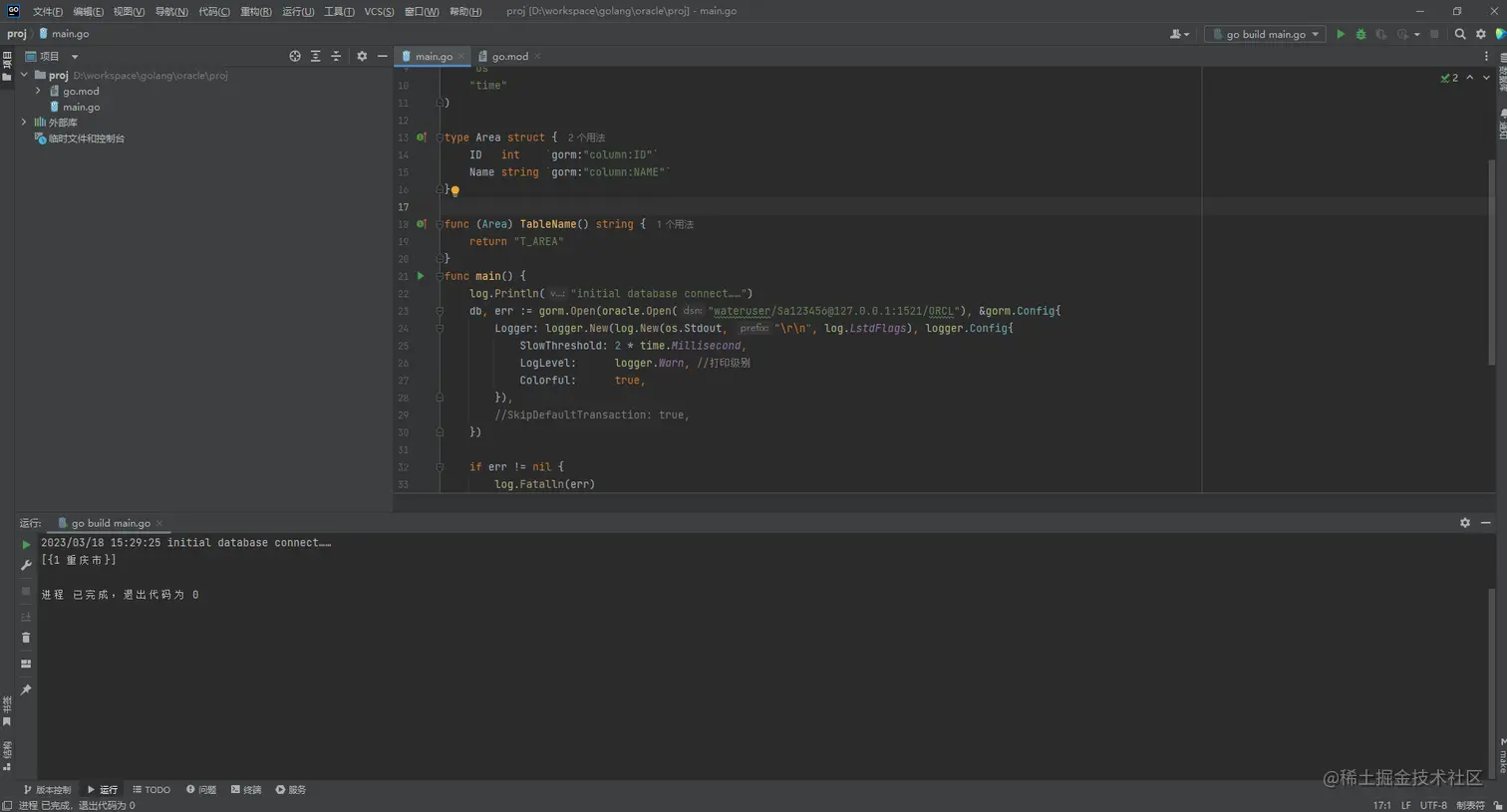Switch to the main.go editor tab
The width and height of the screenshot is (1507, 812).
pos(434,57)
